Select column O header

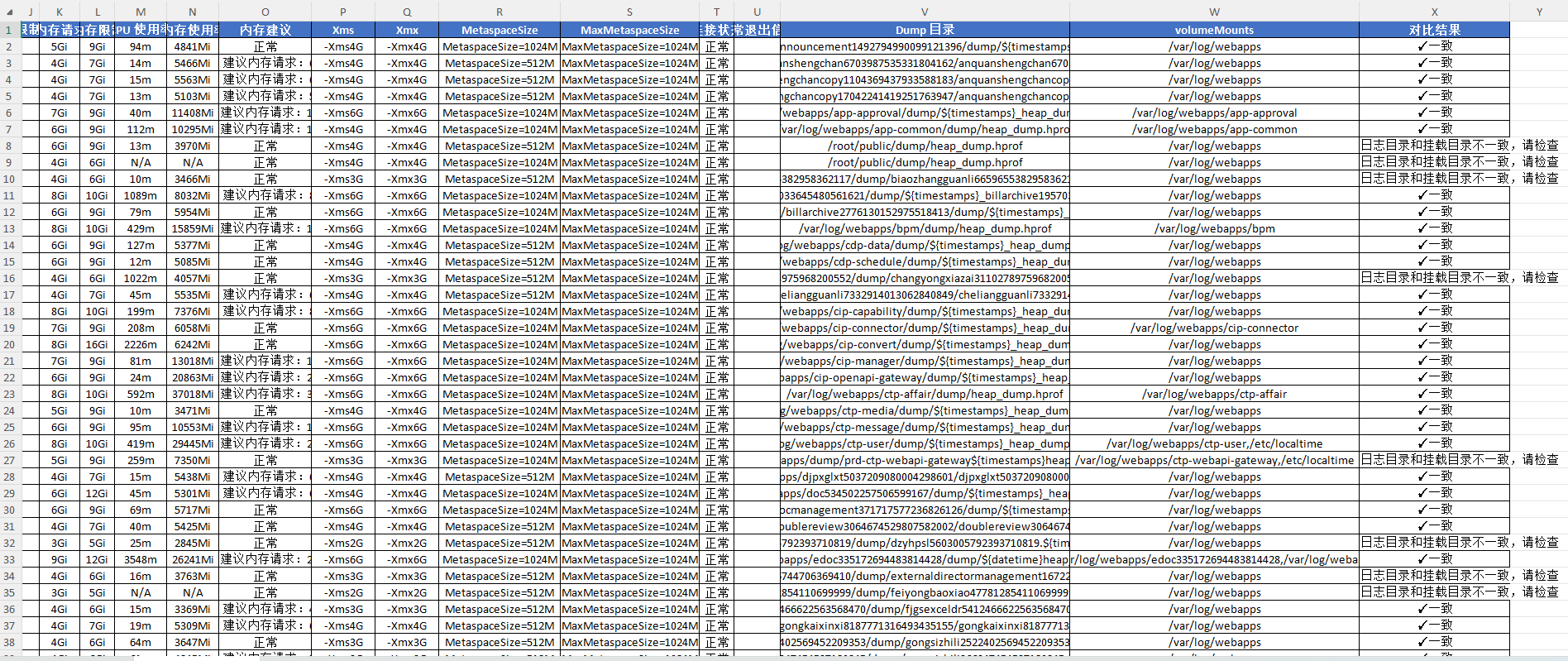click(265, 12)
